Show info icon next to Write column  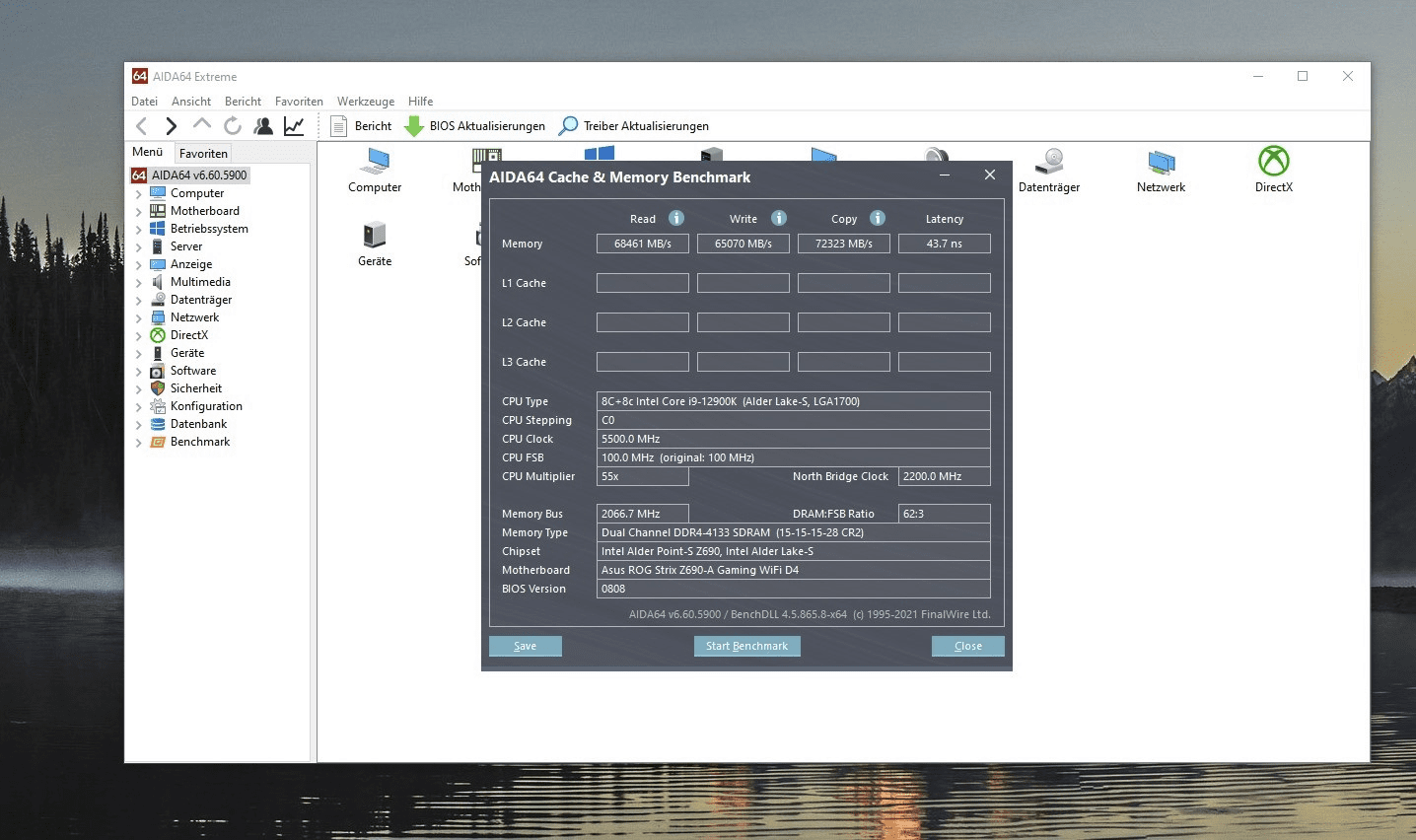779,218
